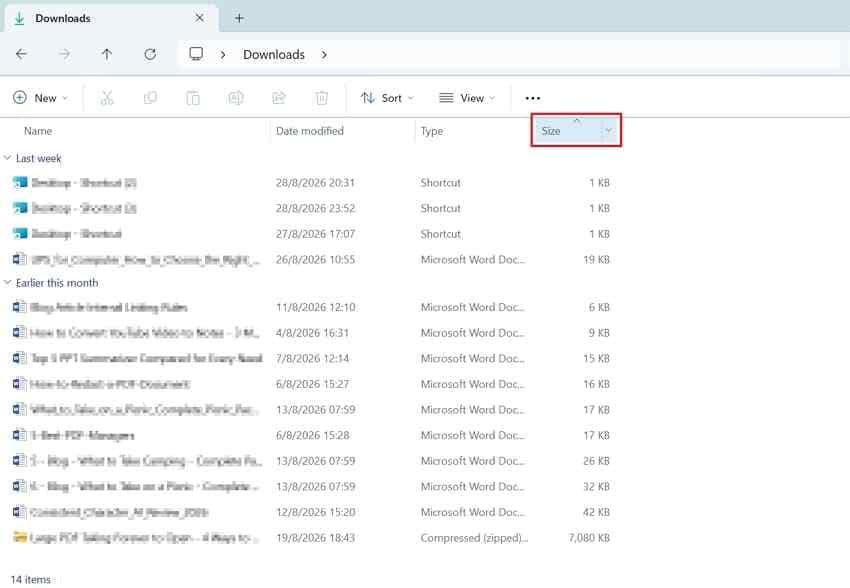Screen dimensions: 850x588
Task: Select shortcut file dated 28/8/2026 20:31
Action: point(311,183)
